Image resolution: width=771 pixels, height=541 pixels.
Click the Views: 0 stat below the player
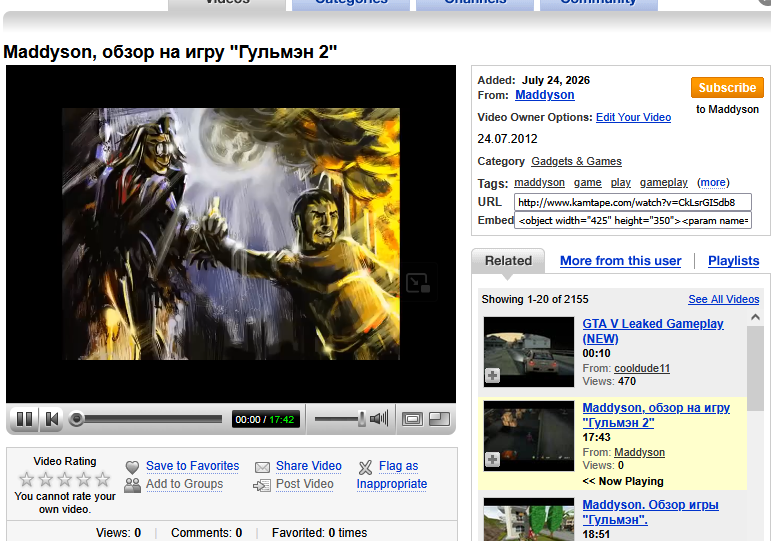point(119,533)
